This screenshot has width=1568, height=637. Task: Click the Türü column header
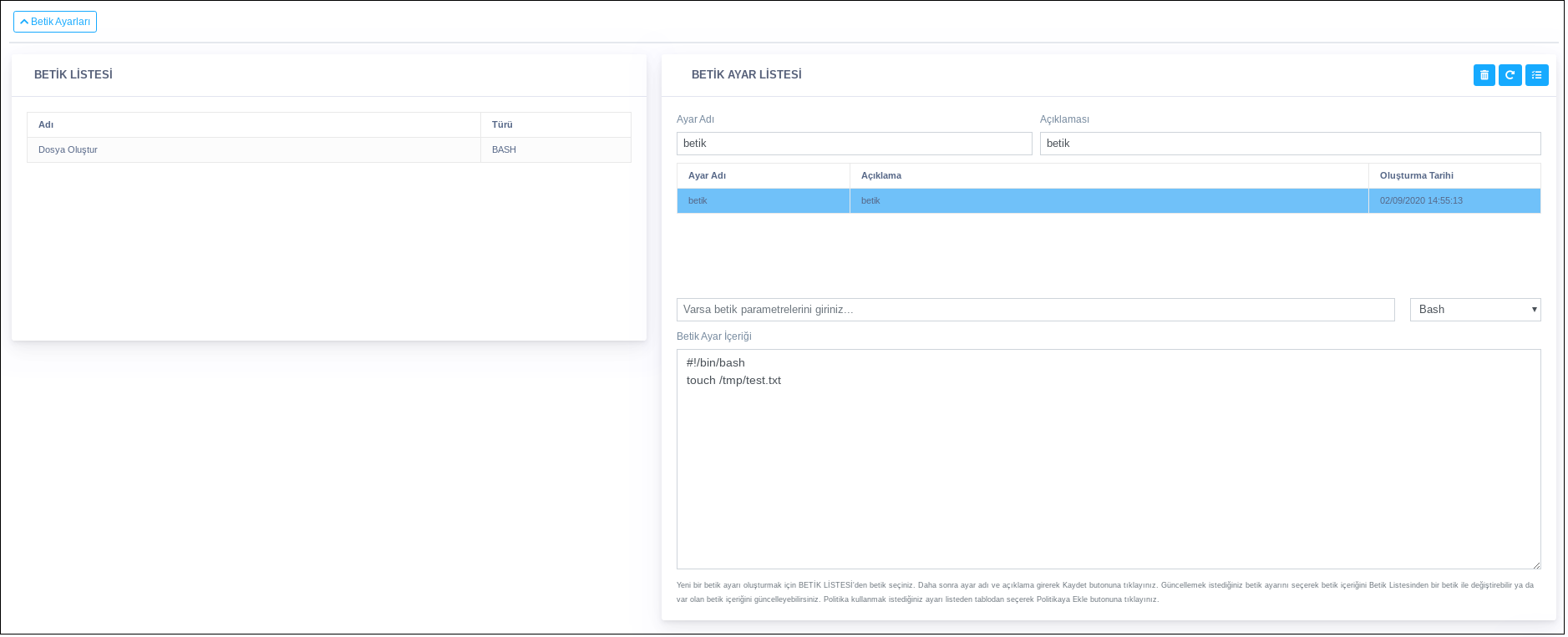click(502, 125)
